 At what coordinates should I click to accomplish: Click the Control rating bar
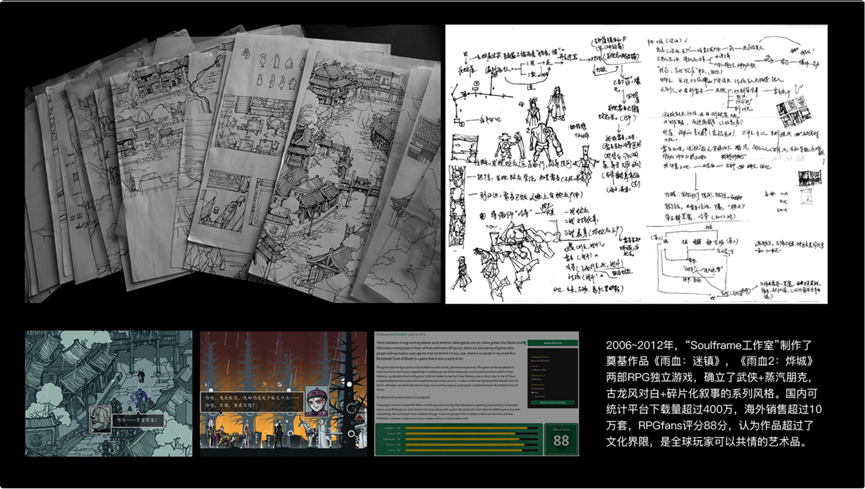[472, 445]
